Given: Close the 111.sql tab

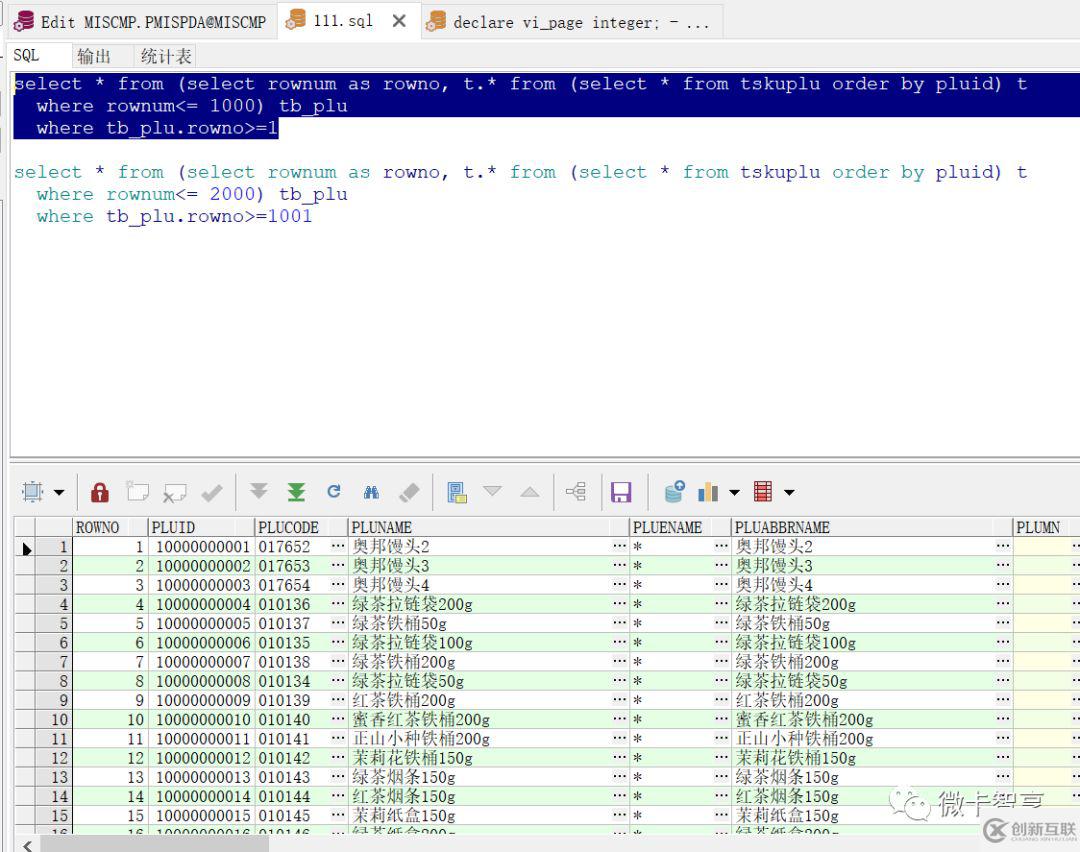Looking at the screenshot, I should pyautogui.click(x=399, y=21).
